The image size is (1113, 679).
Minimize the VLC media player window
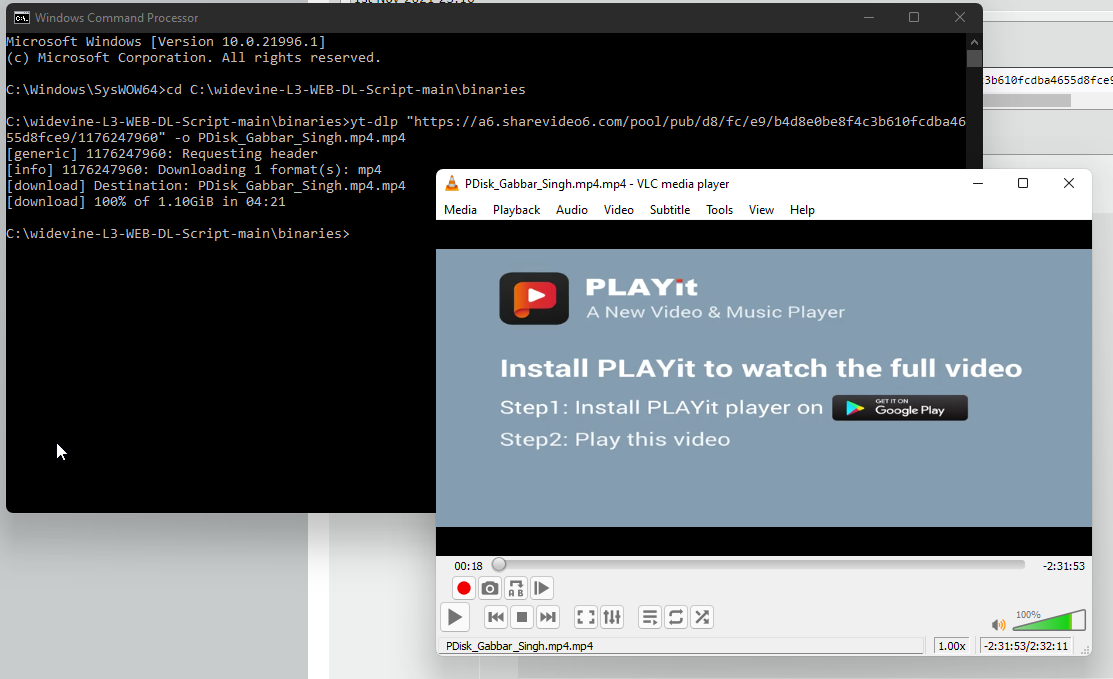(977, 184)
